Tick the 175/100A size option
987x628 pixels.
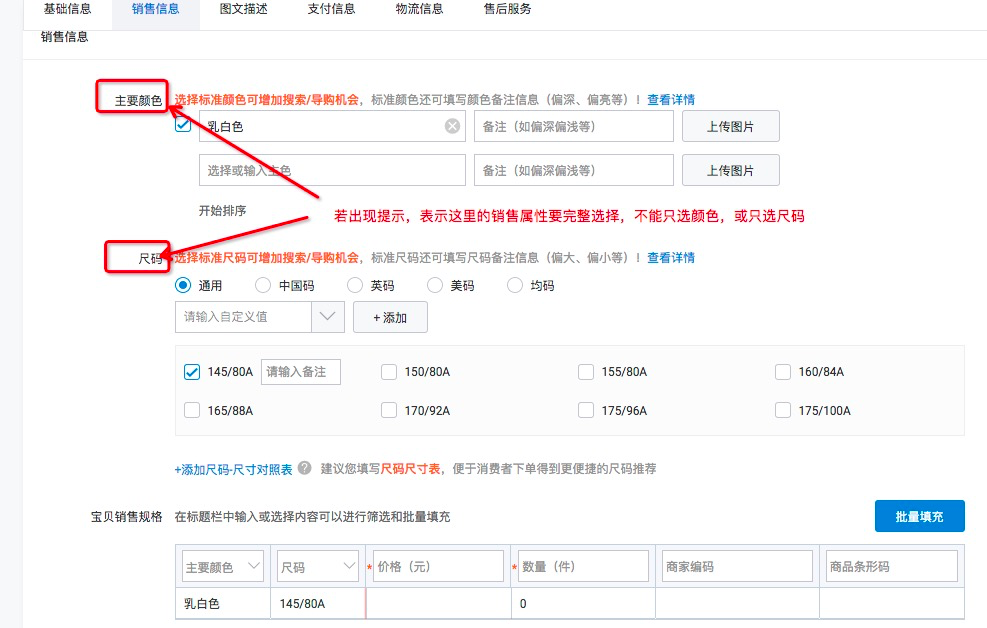(783, 410)
